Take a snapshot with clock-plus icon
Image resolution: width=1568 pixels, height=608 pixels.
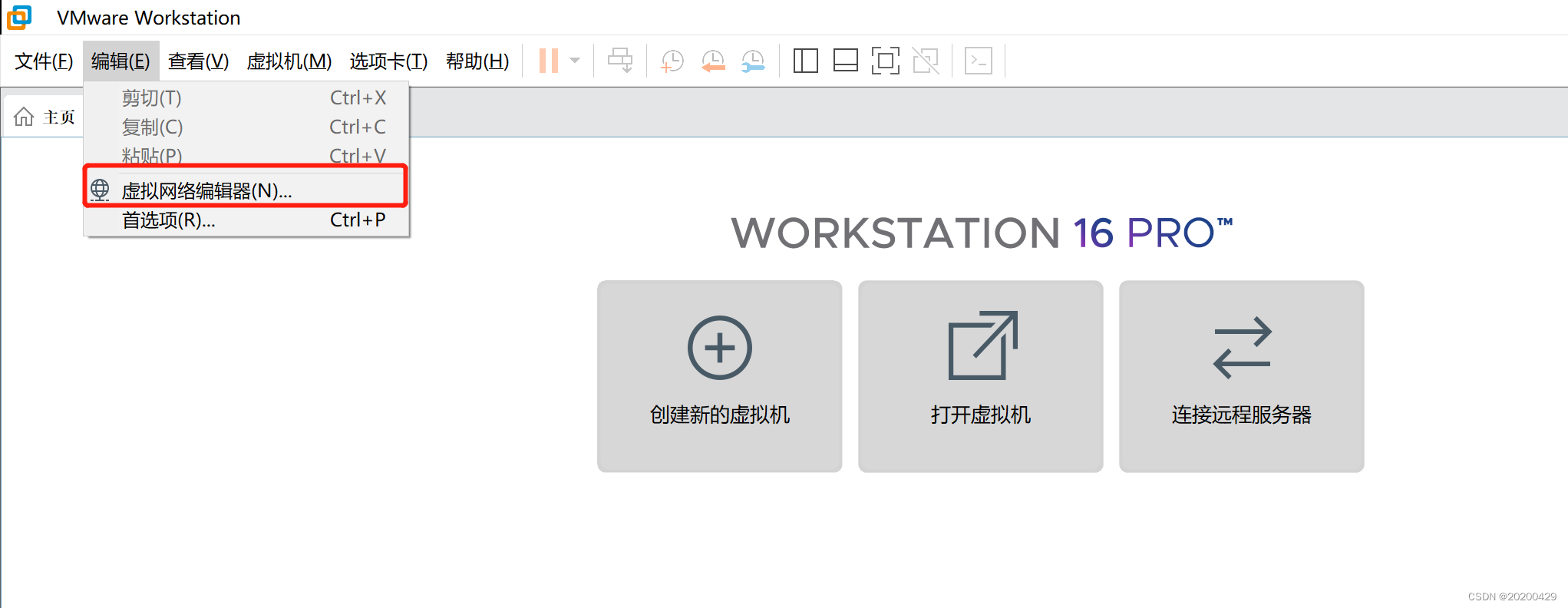[x=672, y=61]
